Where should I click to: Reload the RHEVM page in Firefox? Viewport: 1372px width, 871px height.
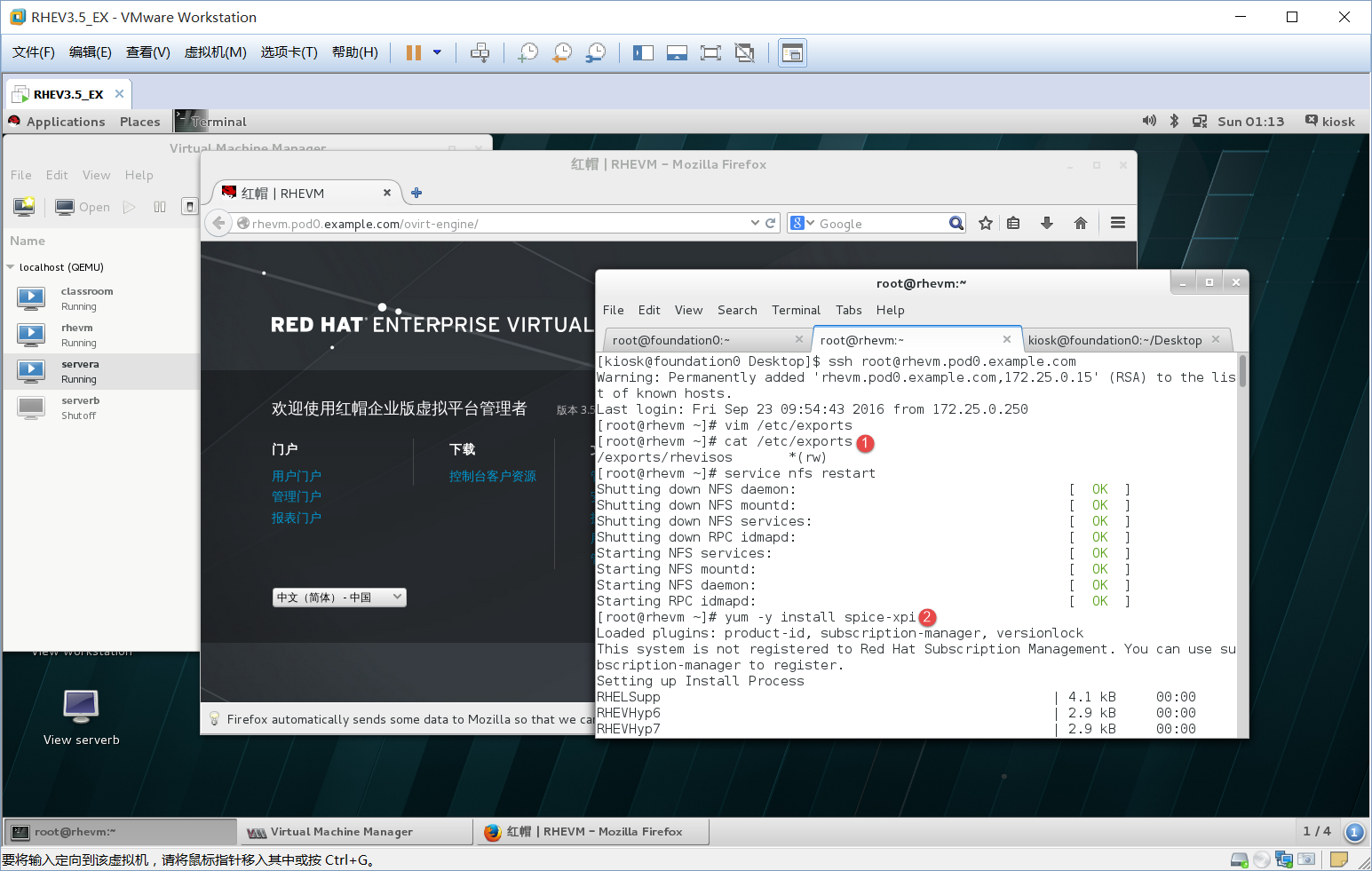pyautogui.click(x=771, y=224)
